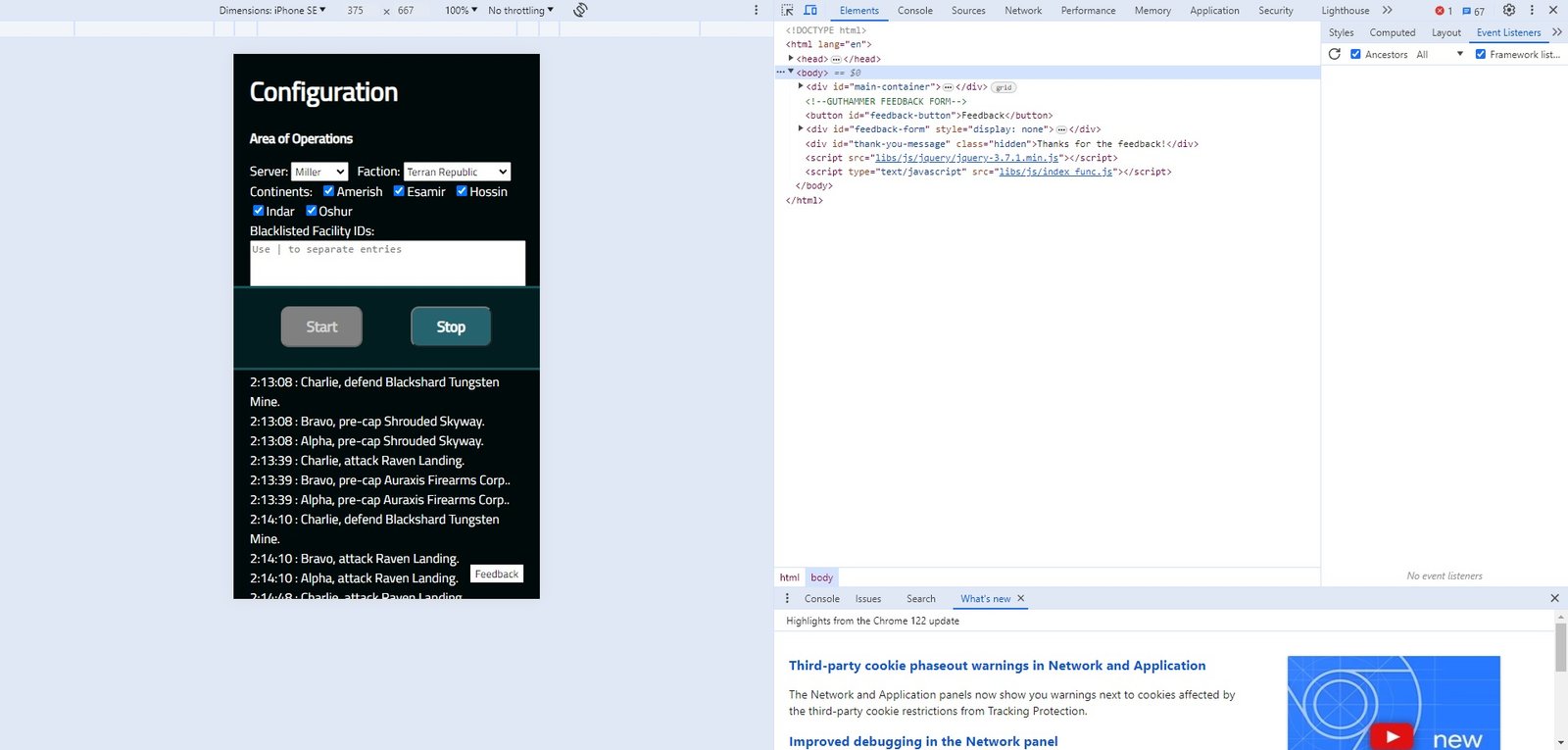The height and width of the screenshot is (750, 1568).
Task: Click the blue issues count icon
Action: tap(1473, 11)
